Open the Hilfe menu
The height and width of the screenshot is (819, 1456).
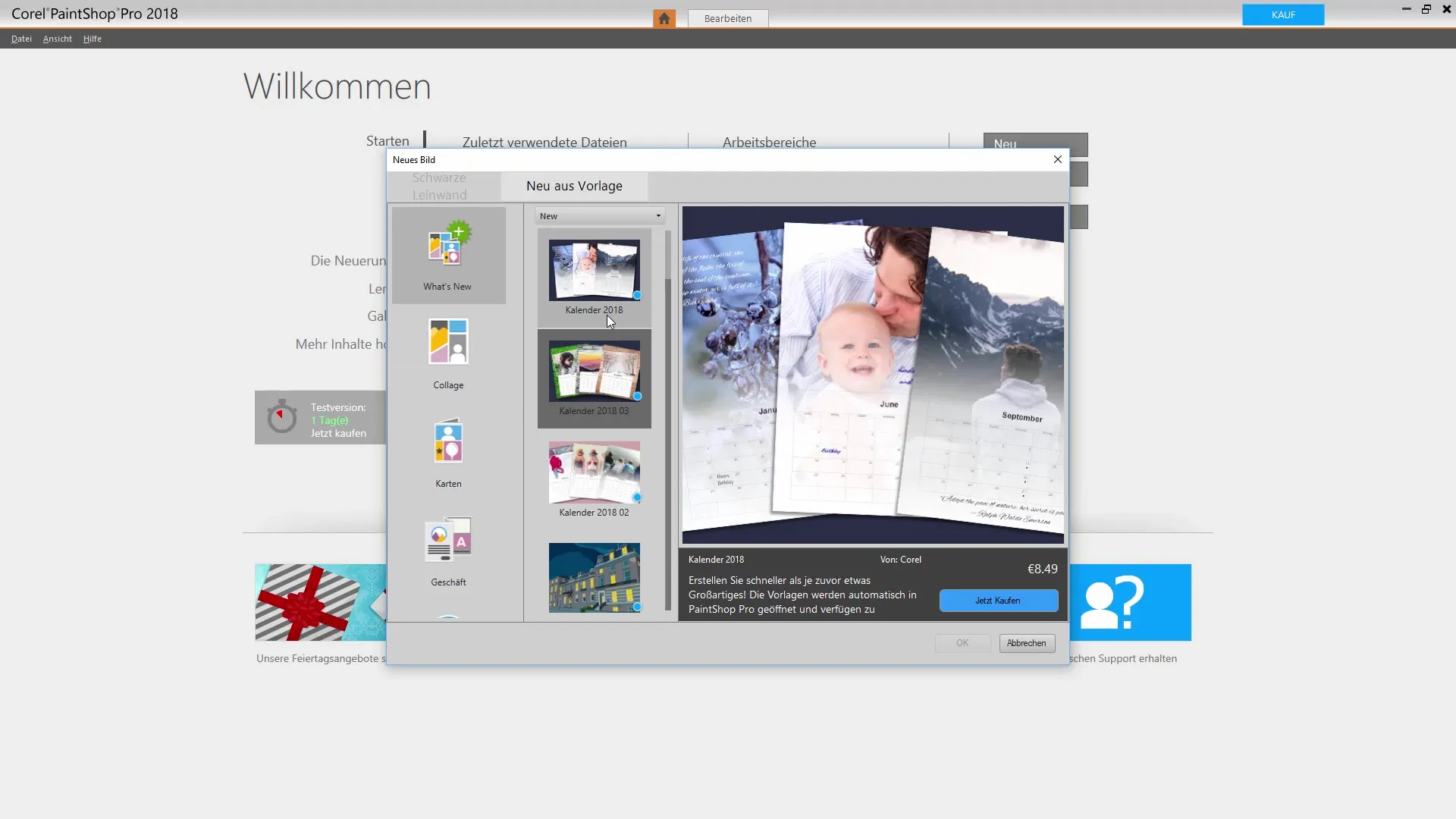pos(93,39)
